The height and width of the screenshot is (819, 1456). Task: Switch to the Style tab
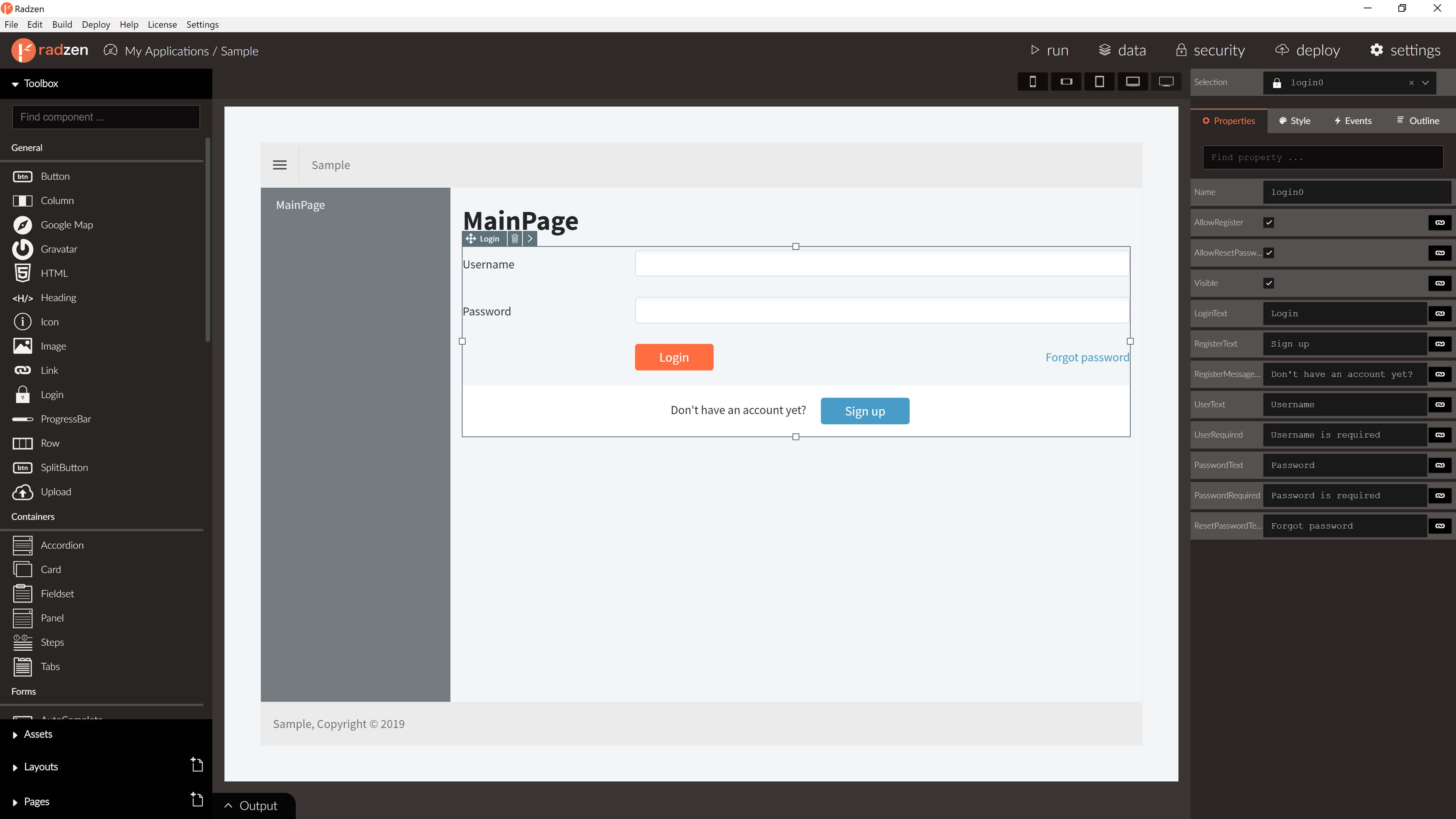pyautogui.click(x=1295, y=121)
